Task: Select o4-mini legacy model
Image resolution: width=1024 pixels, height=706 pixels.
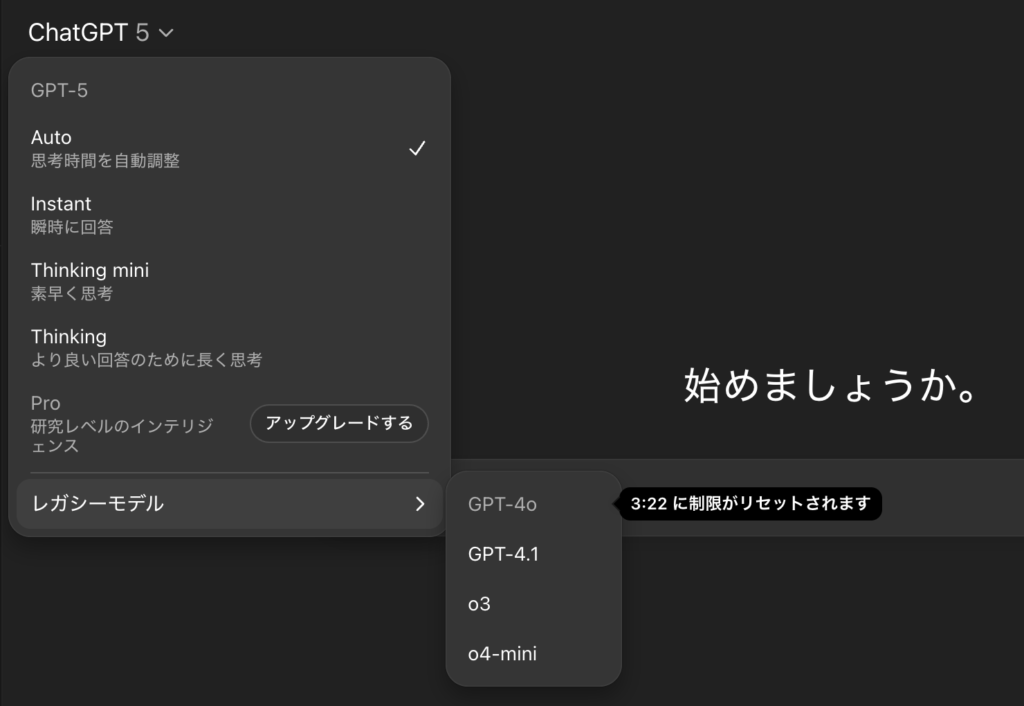Action: point(533,654)
